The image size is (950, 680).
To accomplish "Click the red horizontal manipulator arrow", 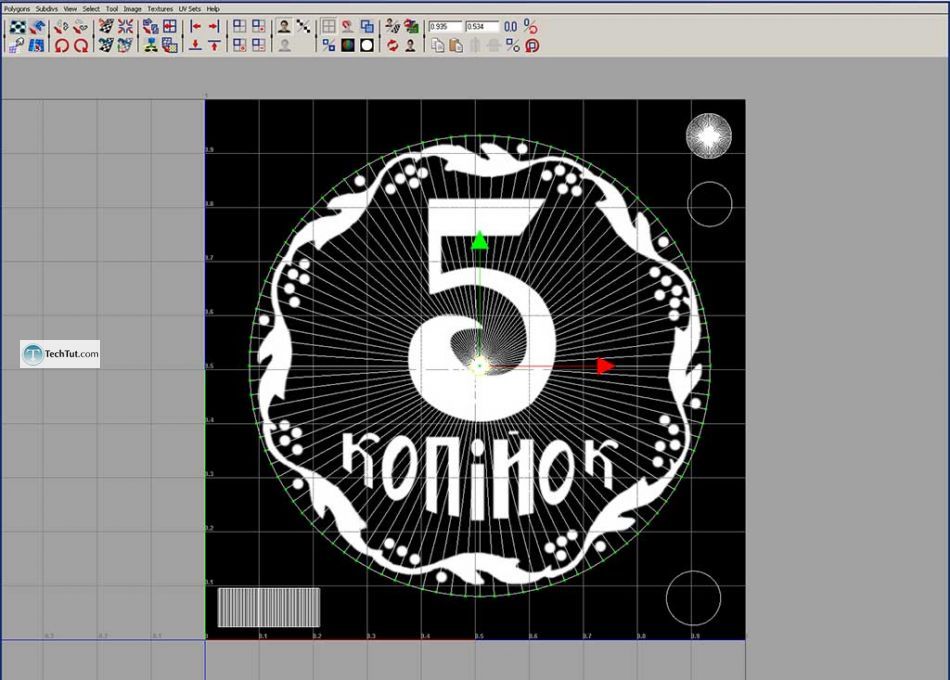I will (x=605, y=365).
